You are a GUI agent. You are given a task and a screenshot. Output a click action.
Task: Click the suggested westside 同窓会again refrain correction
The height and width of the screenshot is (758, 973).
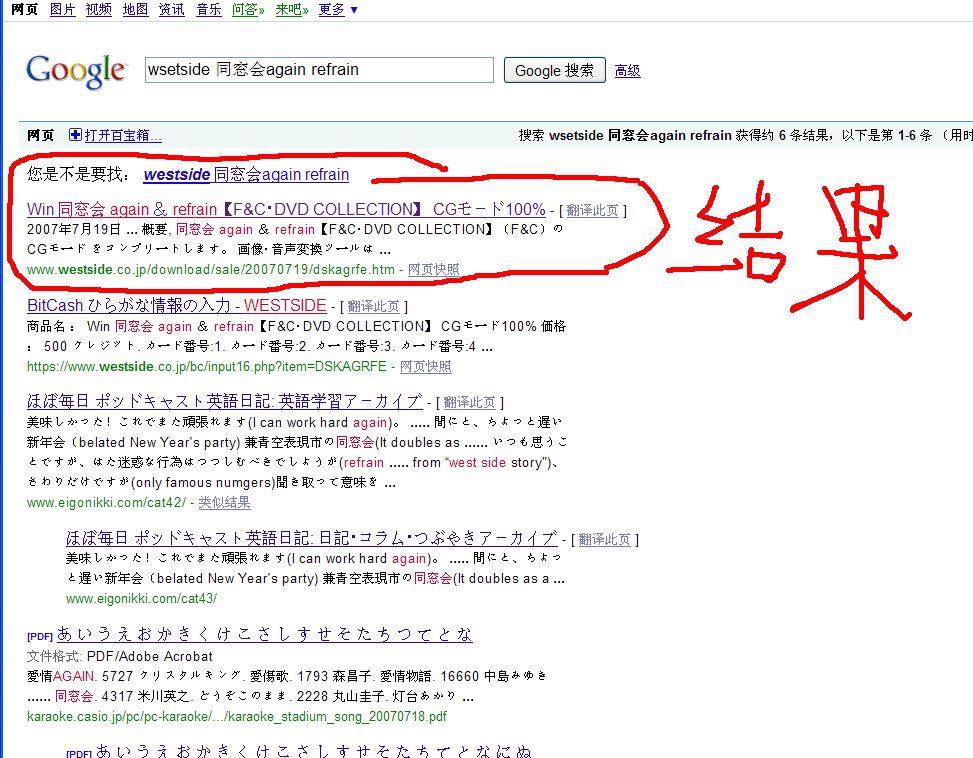click(x=246, y=174)
